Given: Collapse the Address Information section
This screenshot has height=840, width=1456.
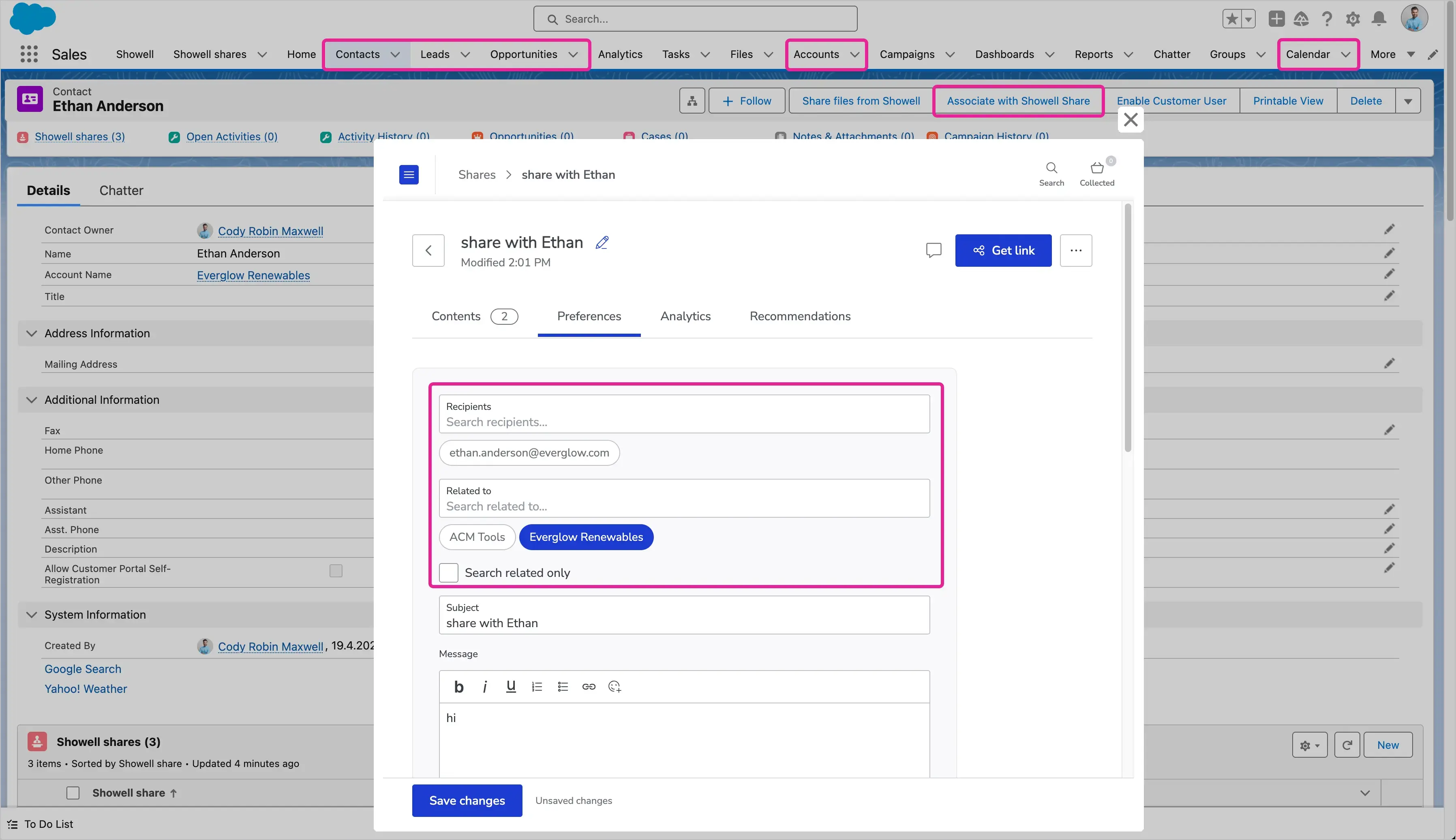Looking at the screenshot, I should [32, 334].
